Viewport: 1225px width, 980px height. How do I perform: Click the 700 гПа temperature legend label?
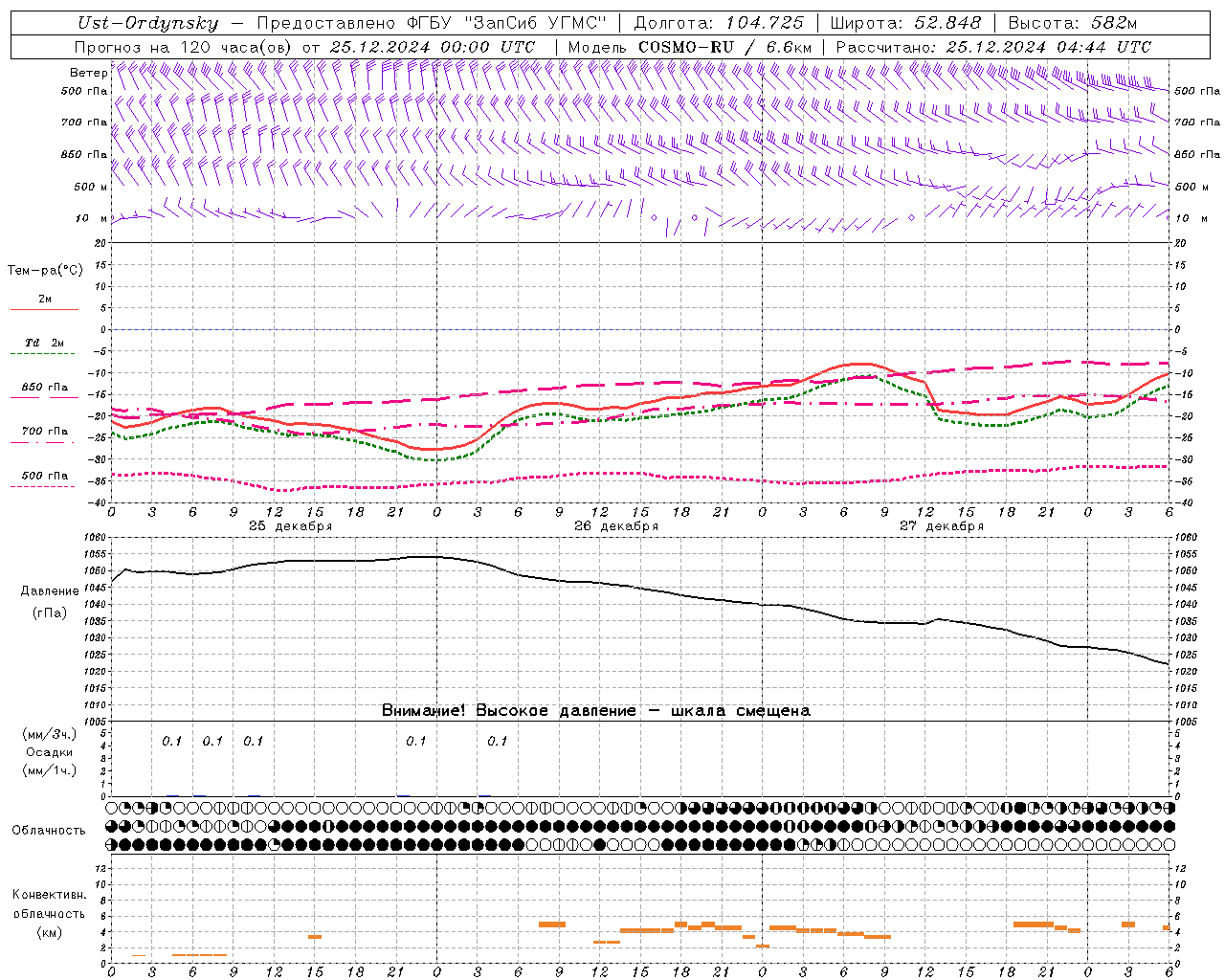click(45, 432)
